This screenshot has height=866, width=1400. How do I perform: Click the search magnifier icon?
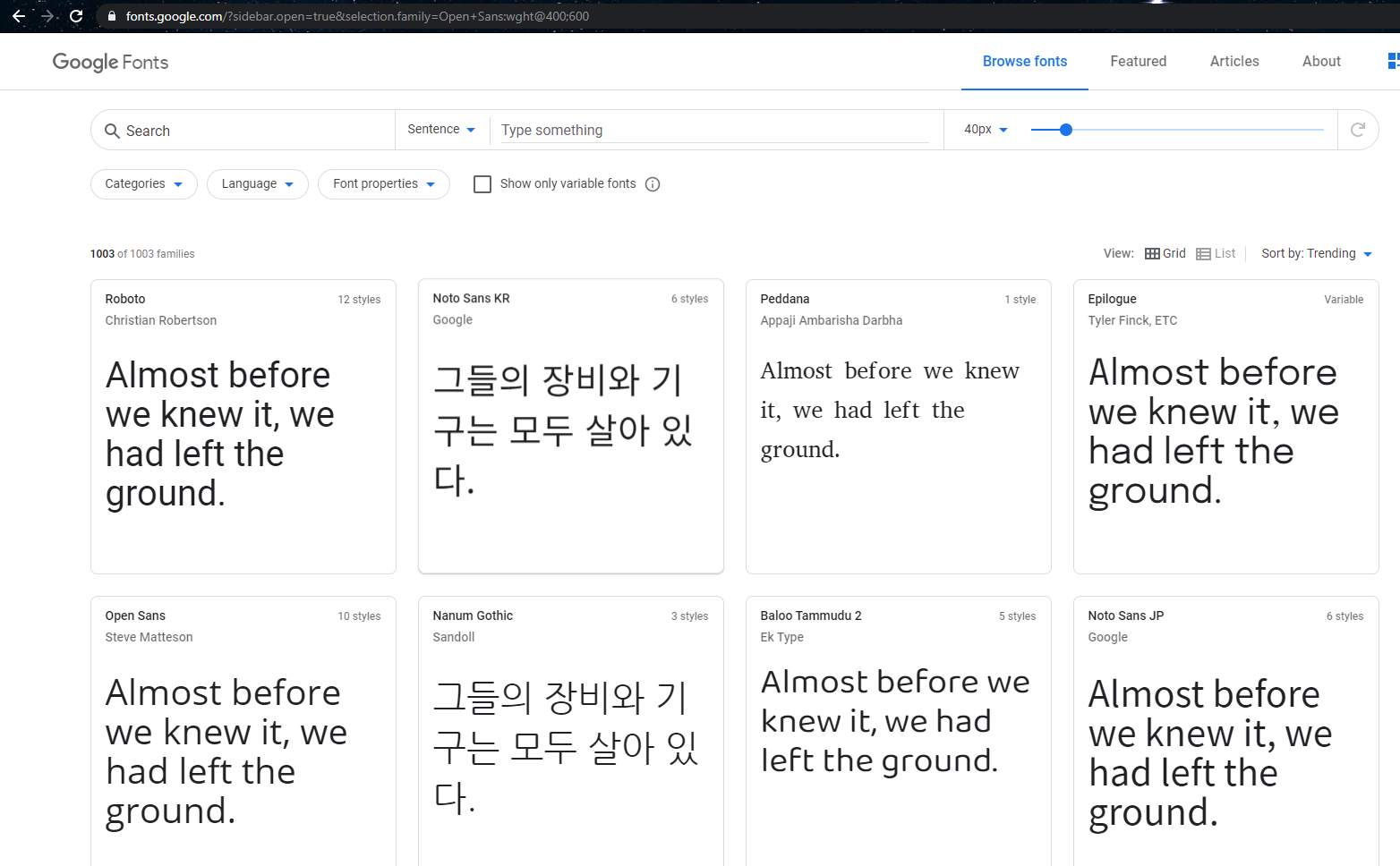click(x=112, y=131)
